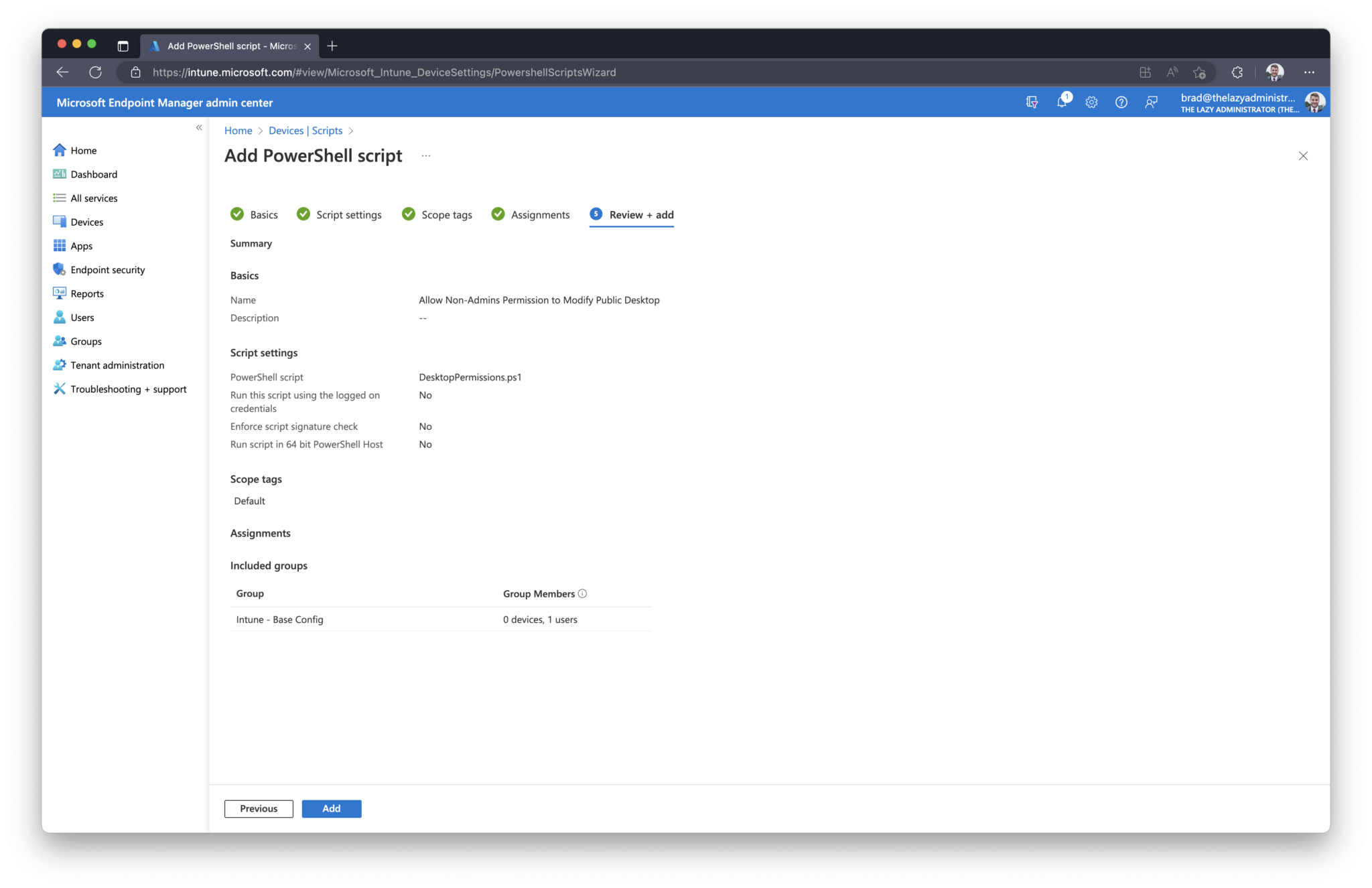Viewport: 1372px width, 888px height.
Task: Click the Previous button
Action: click(259, 808)
